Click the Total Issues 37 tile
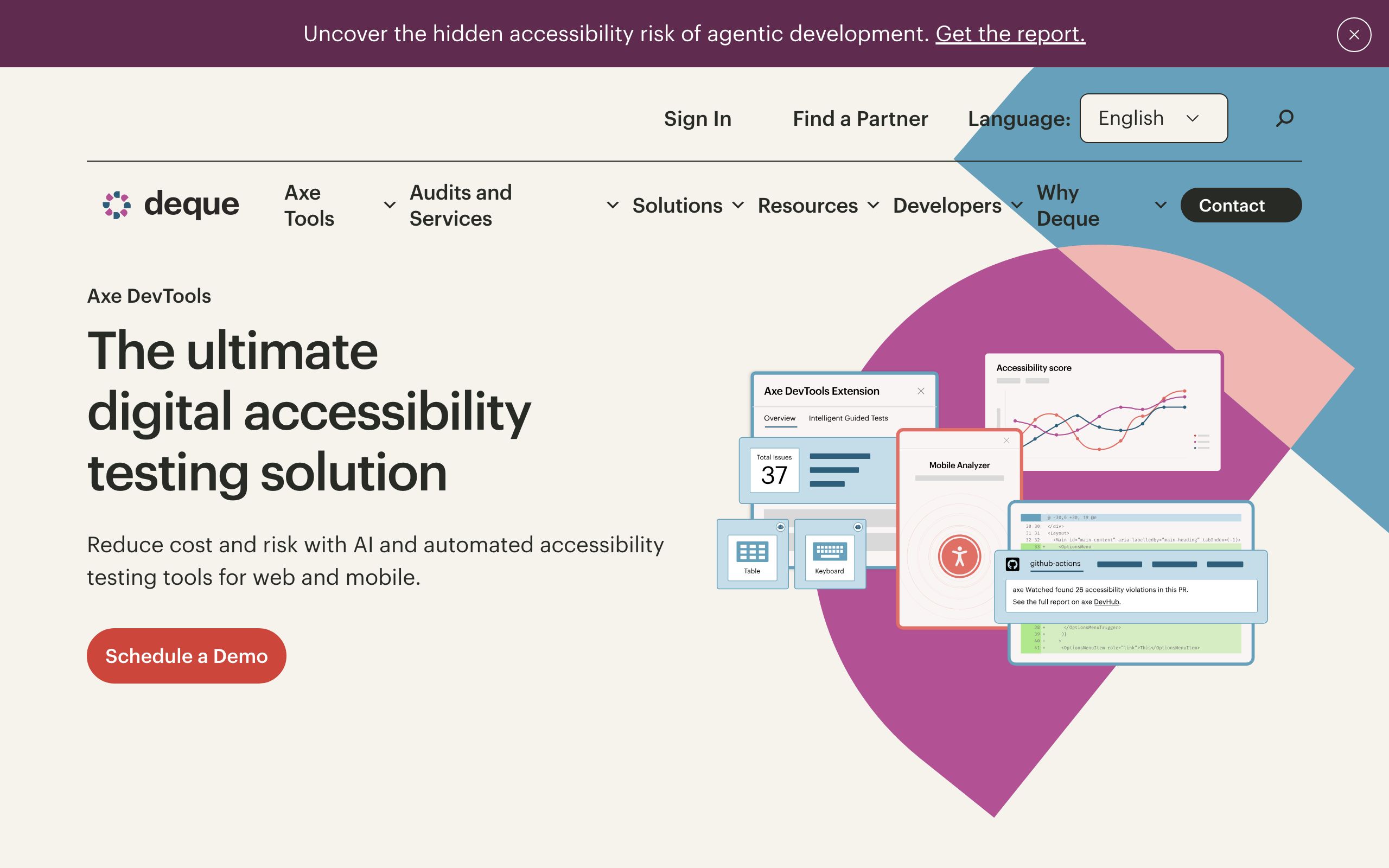The width and height of the screenshot is (1389, 868). coord(774,470)
